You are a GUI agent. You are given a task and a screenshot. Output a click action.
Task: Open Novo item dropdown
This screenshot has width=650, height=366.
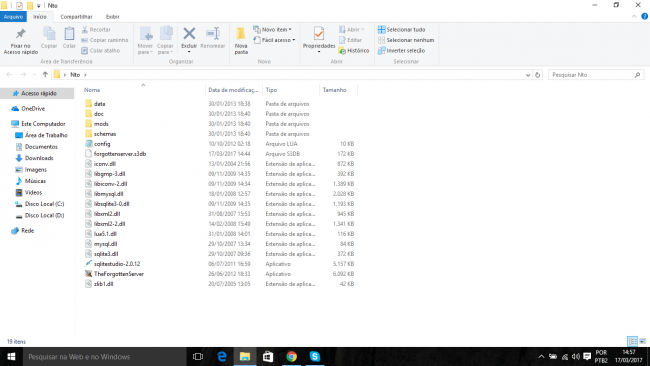(272, 30)
